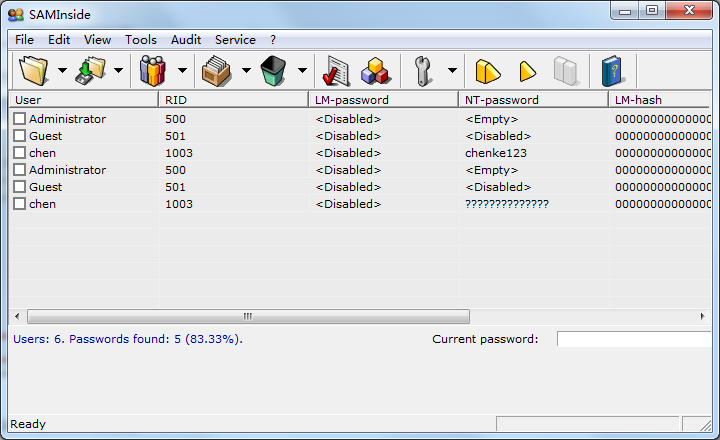Click the LM-hash column header

[x=659, y=100]
